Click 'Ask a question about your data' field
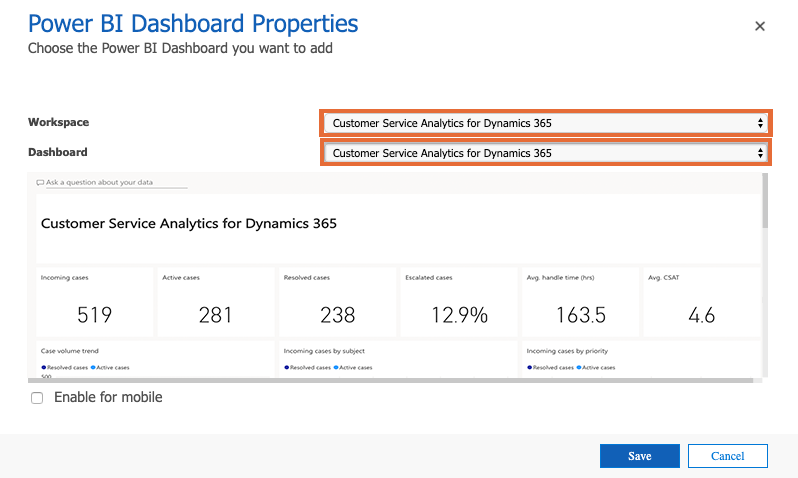This screenshot has width=798, height=478. [117, 182]
